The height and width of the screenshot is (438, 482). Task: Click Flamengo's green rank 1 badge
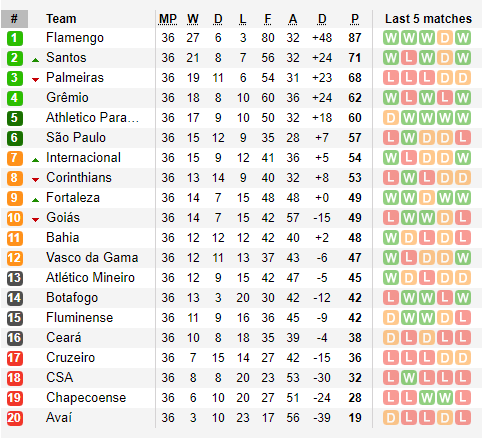pos(14,38)
